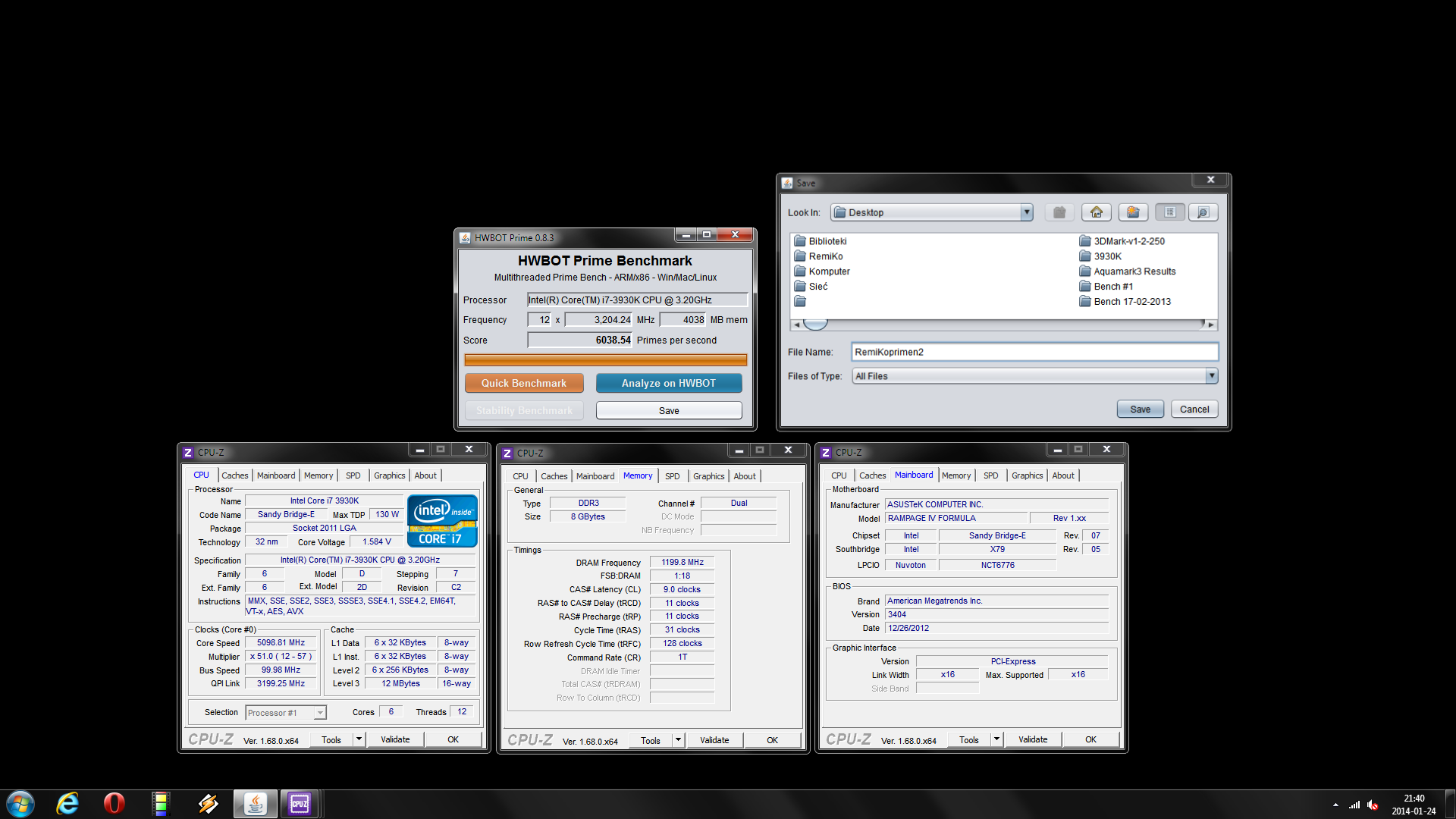Screen dimensions: 1456x819
Task: Select the Bench #1 folder
Action: pyautogui.click(x=1106, y=287)
